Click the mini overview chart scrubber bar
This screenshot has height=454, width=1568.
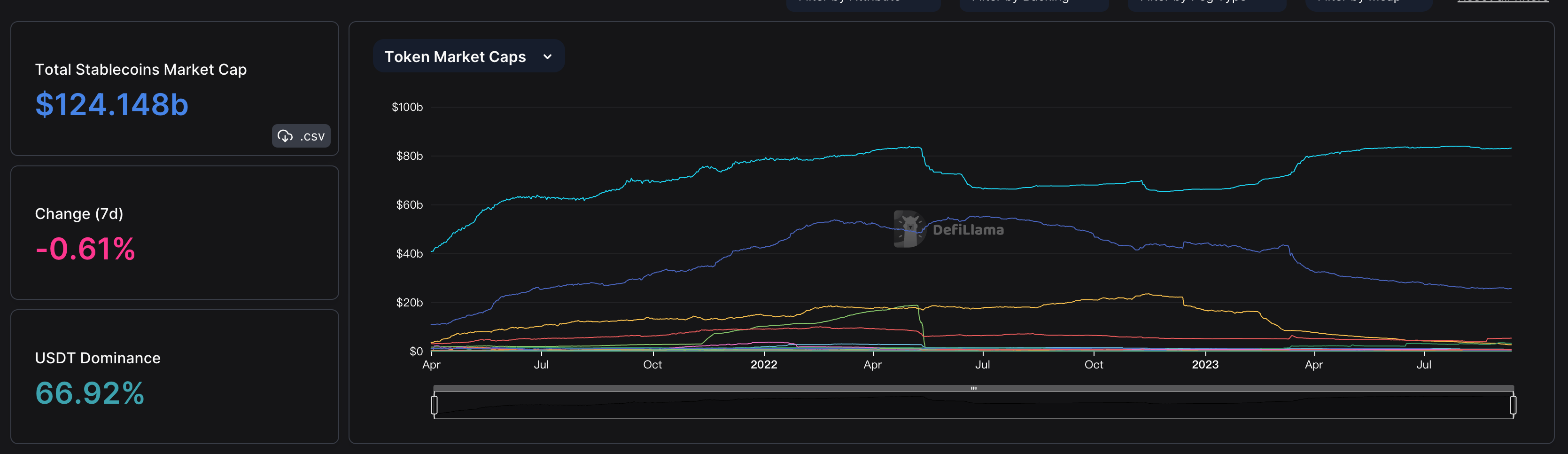(x=974, y=388)
